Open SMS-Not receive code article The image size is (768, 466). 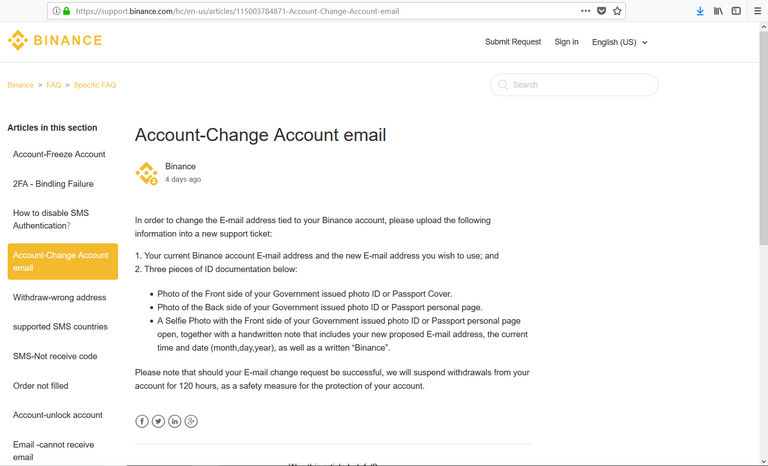pos(55,356)
